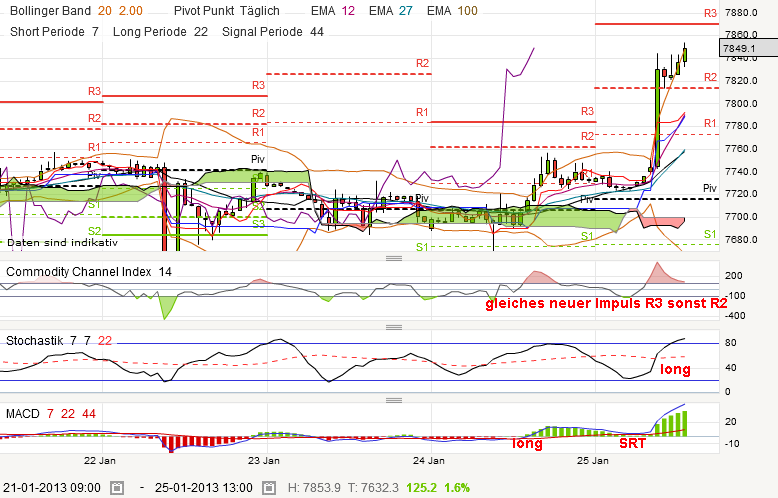Click the Signal Periode 44 label
The image size is (778, 498).
coord(273,32)
